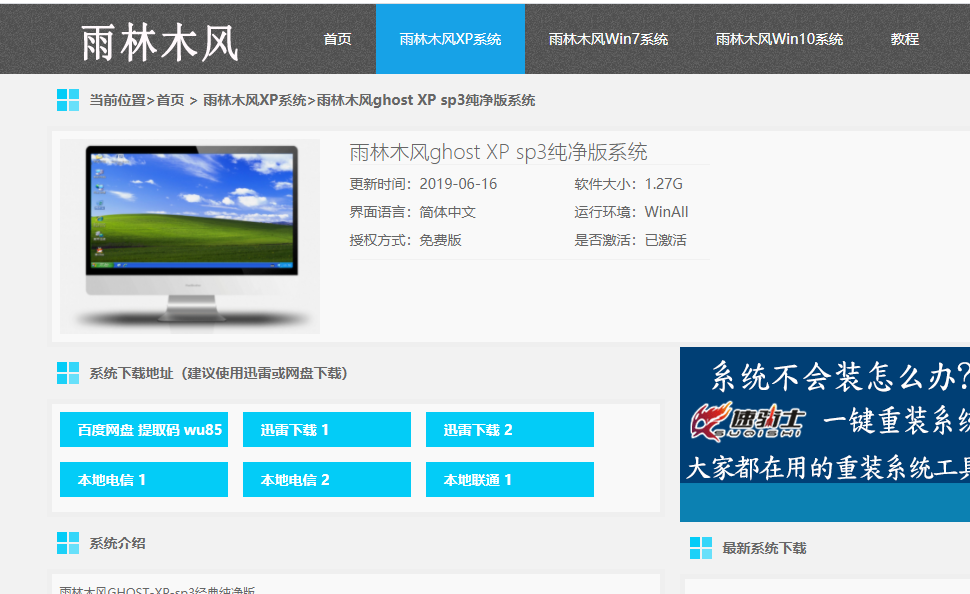Click the 系统介绍 section heading
970x594 pixels.
(x=118, y=543)
